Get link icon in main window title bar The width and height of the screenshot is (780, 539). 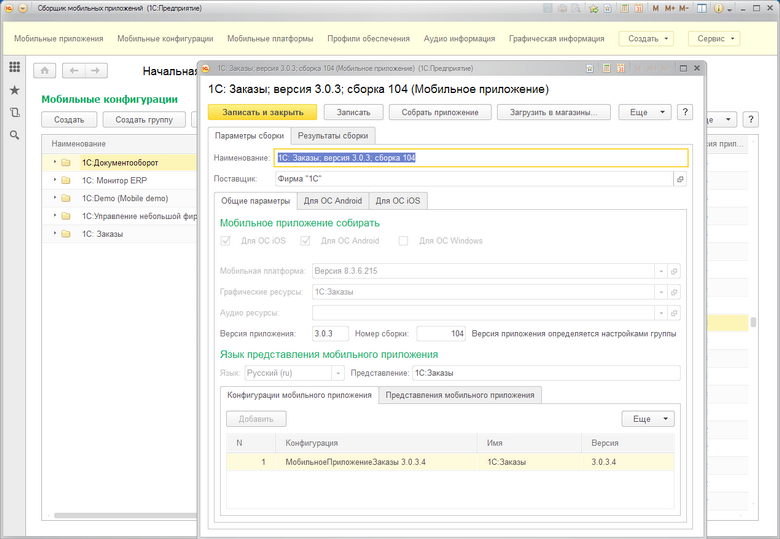coord(607,8)
